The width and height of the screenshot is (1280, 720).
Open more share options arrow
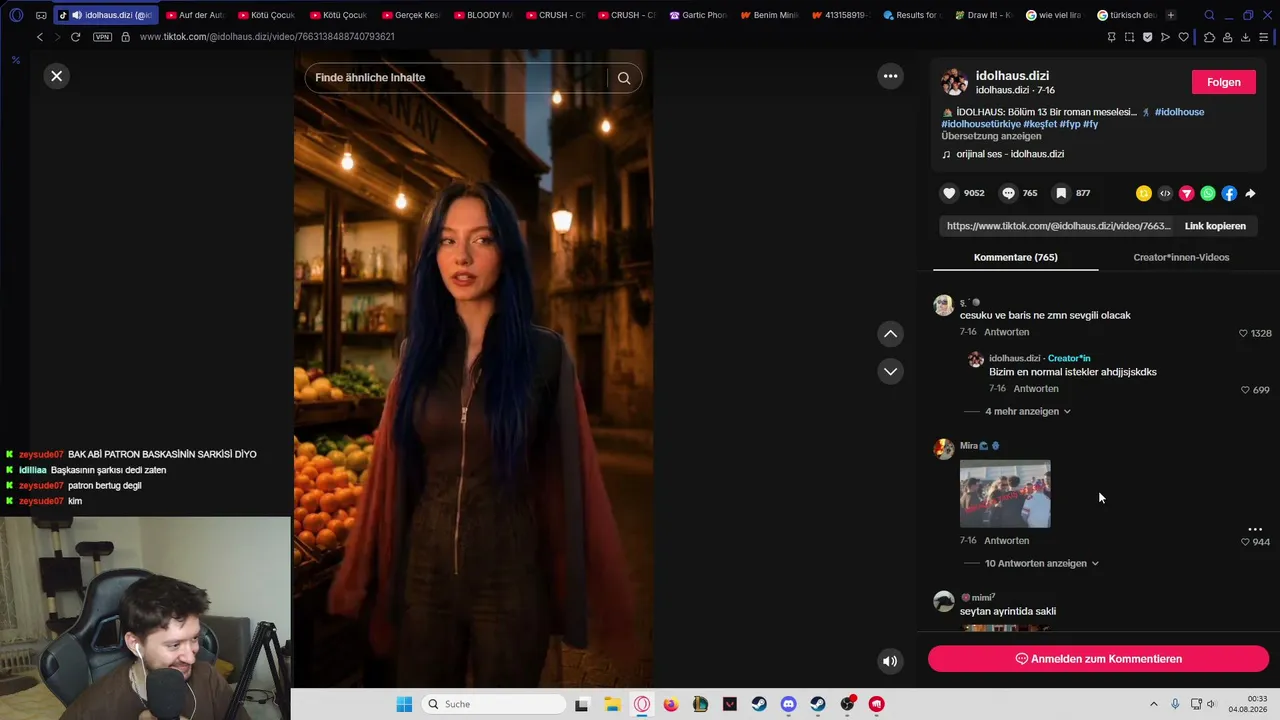[x=1250, y=193]
